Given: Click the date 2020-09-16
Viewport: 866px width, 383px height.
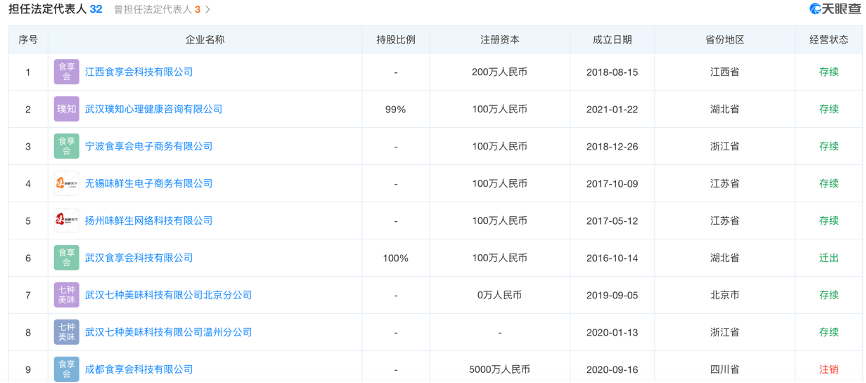Looking at the screenshot, I should 612,369.
